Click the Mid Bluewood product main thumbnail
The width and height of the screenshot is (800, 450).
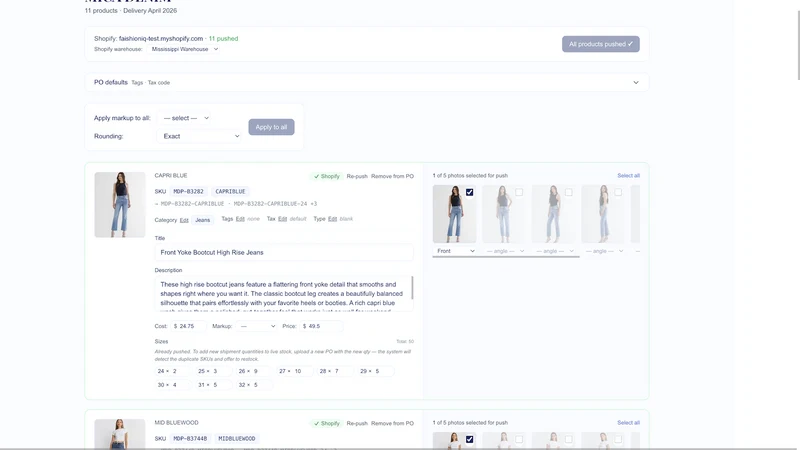120,434
